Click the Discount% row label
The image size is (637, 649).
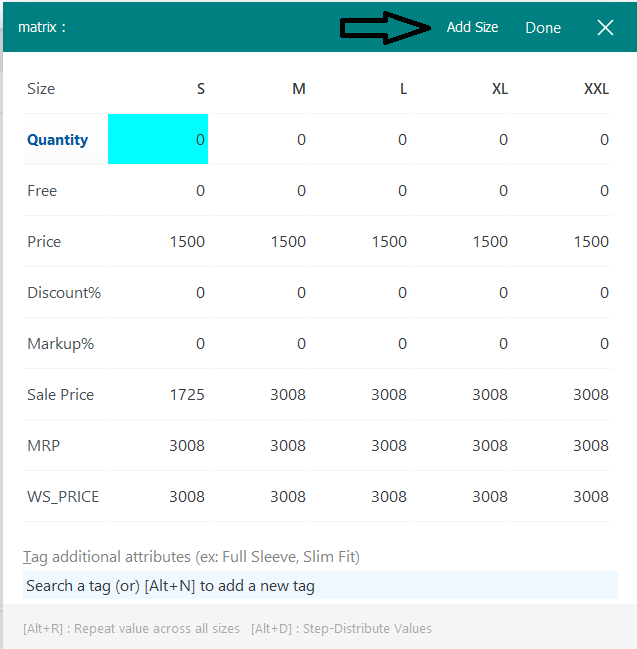64,292
